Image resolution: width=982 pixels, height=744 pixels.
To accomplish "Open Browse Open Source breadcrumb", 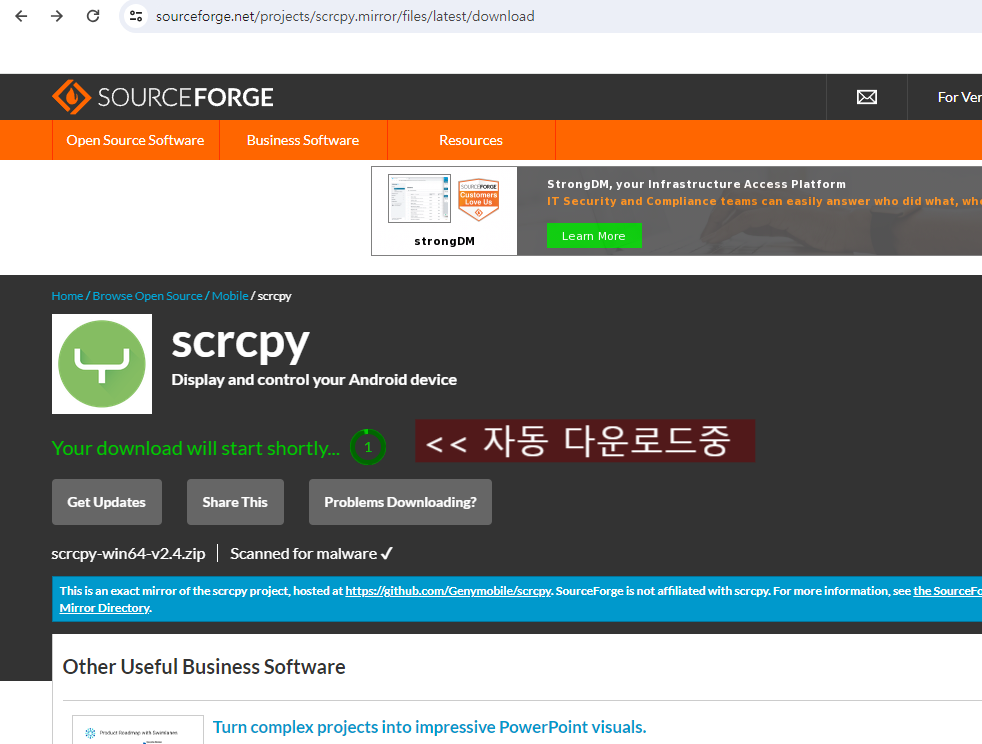I will pos(147,296).
